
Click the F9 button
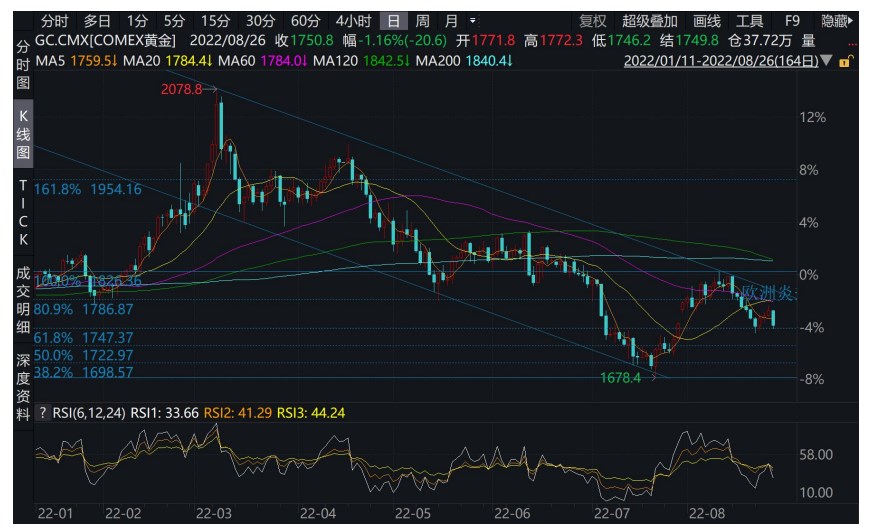pyautogui.click(x=792, y=21)
